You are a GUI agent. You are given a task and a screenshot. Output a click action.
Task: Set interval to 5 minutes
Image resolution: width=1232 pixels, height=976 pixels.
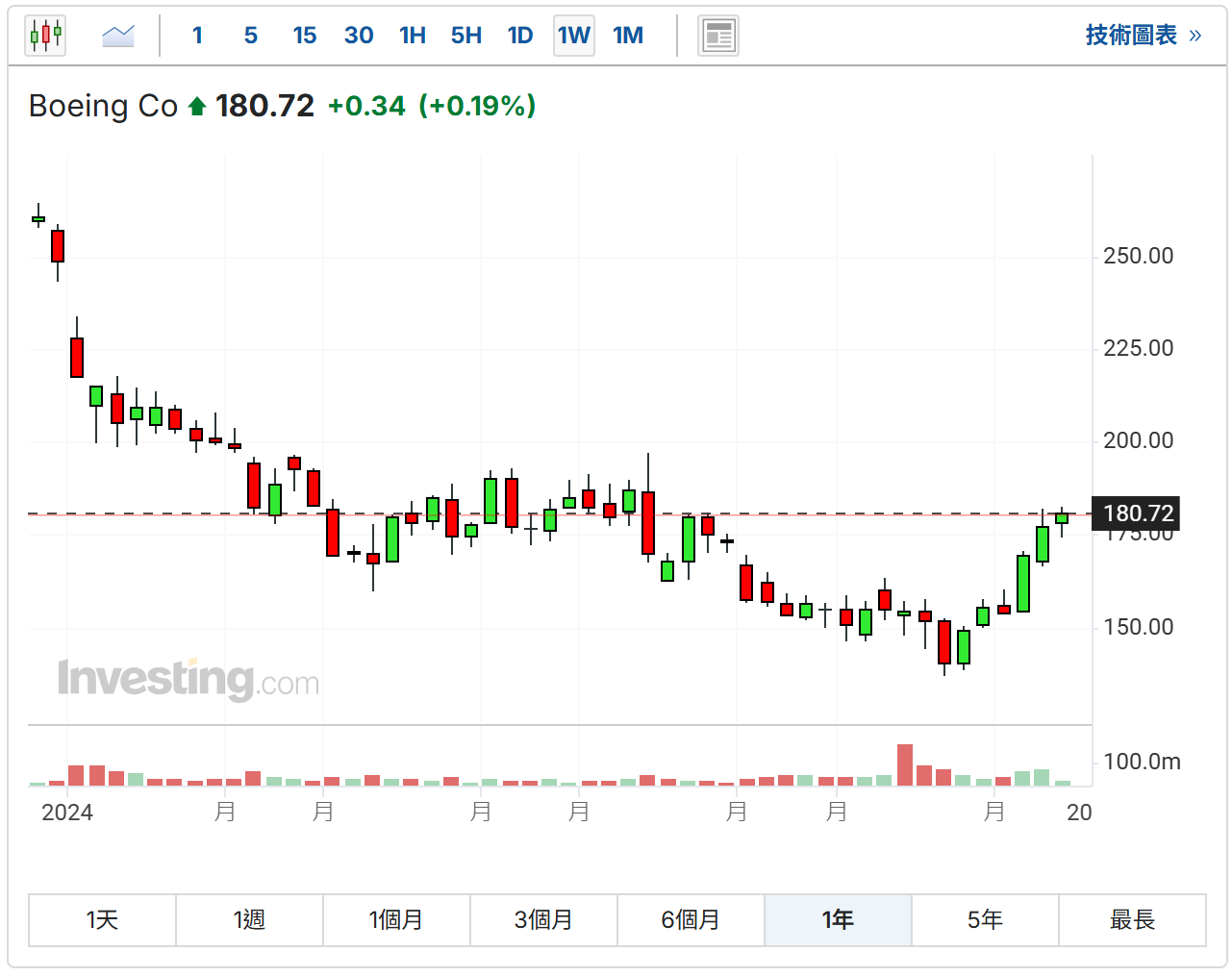(x=251, y=37)
